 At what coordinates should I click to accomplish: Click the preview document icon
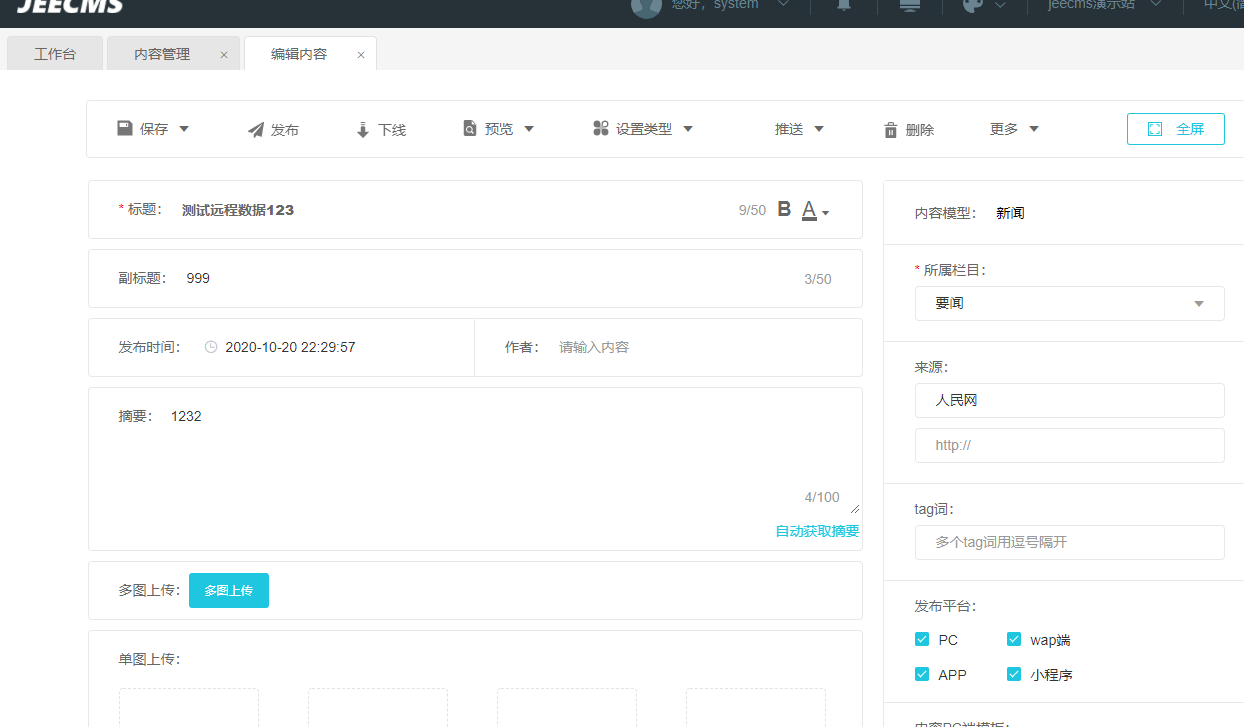[x=470, y=128]
